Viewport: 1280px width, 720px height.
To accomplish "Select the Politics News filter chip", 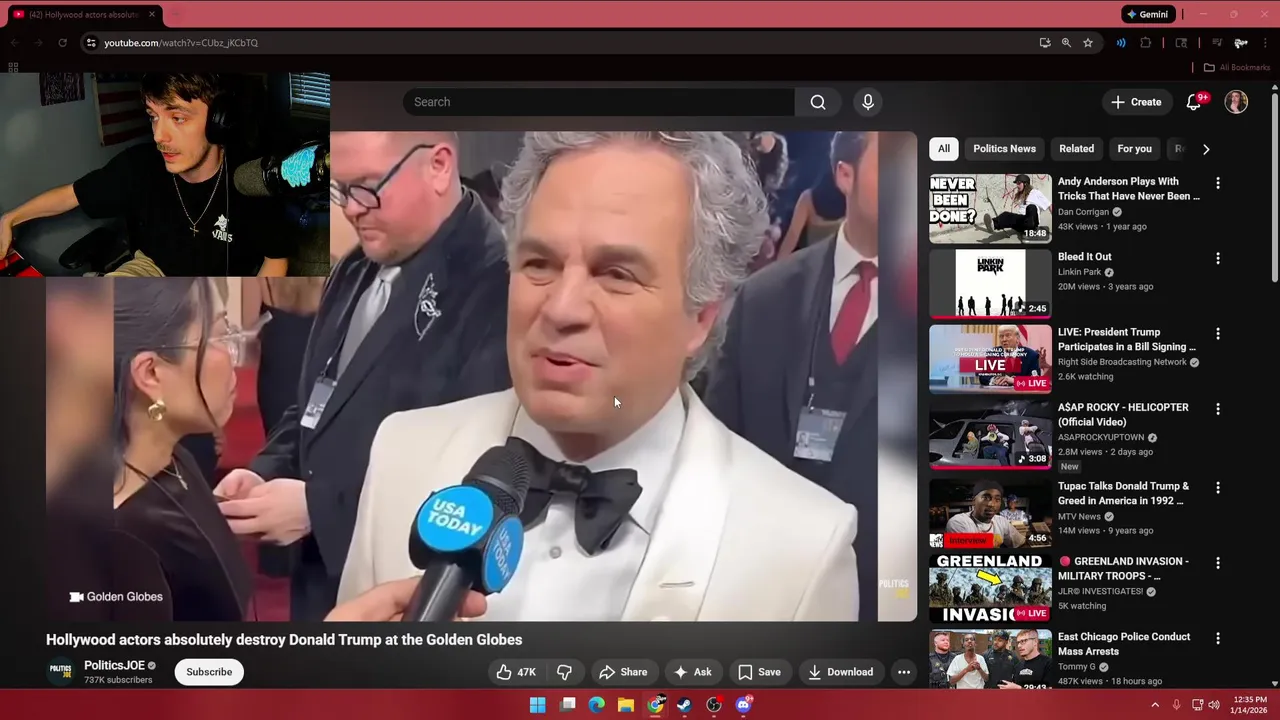I will (x=1004, y=149).
